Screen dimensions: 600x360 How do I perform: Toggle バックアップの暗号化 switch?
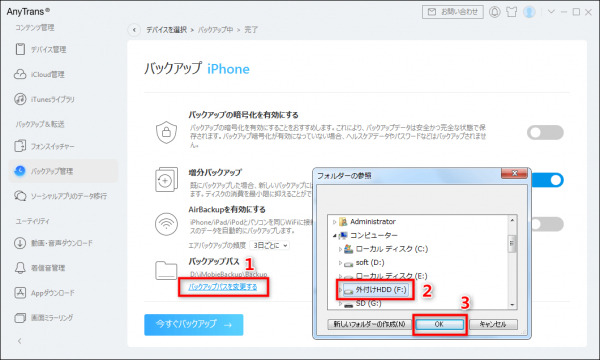pos(545,132)
